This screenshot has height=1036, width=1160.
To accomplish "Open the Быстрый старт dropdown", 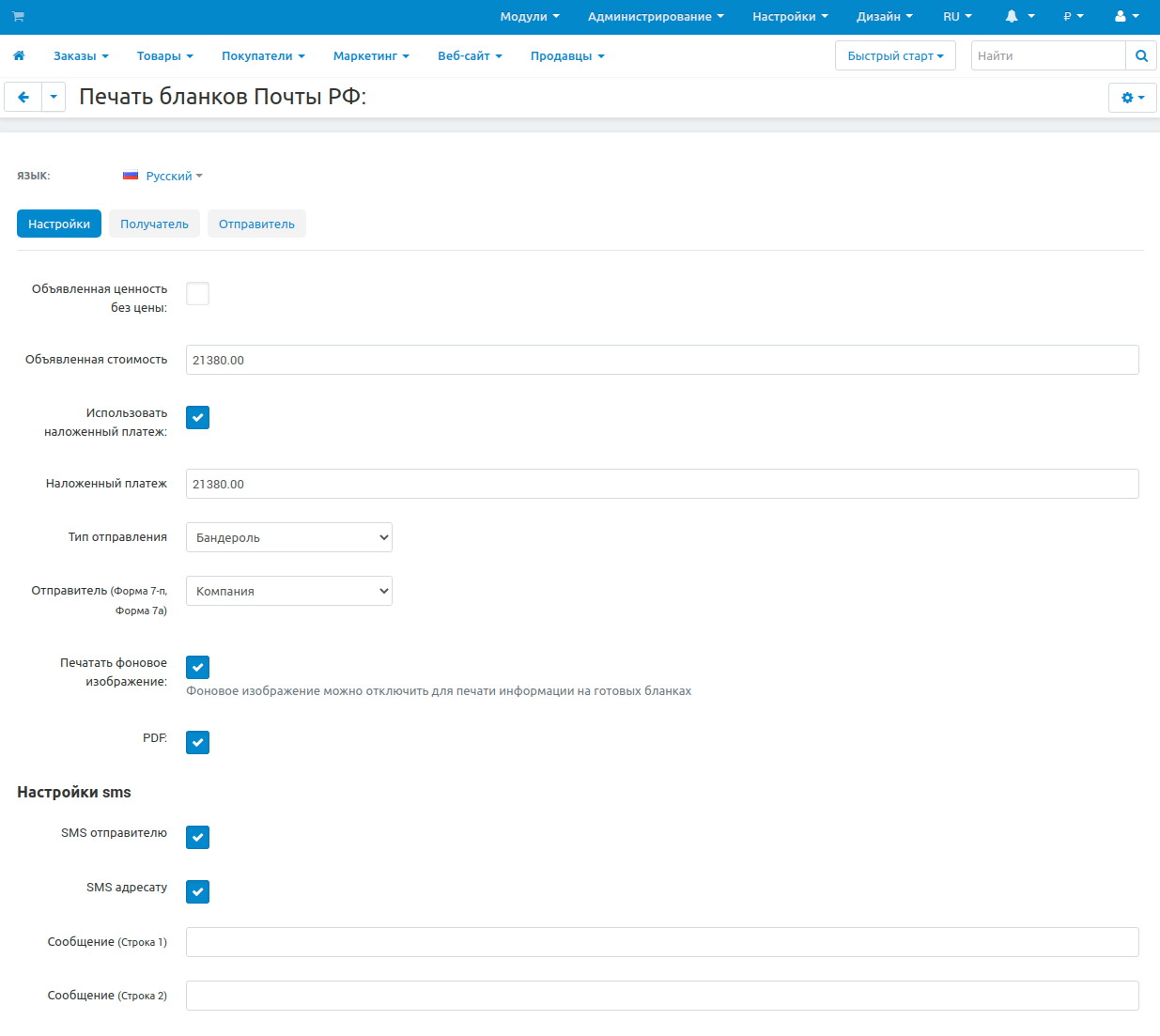I will [x=895, y=56].
